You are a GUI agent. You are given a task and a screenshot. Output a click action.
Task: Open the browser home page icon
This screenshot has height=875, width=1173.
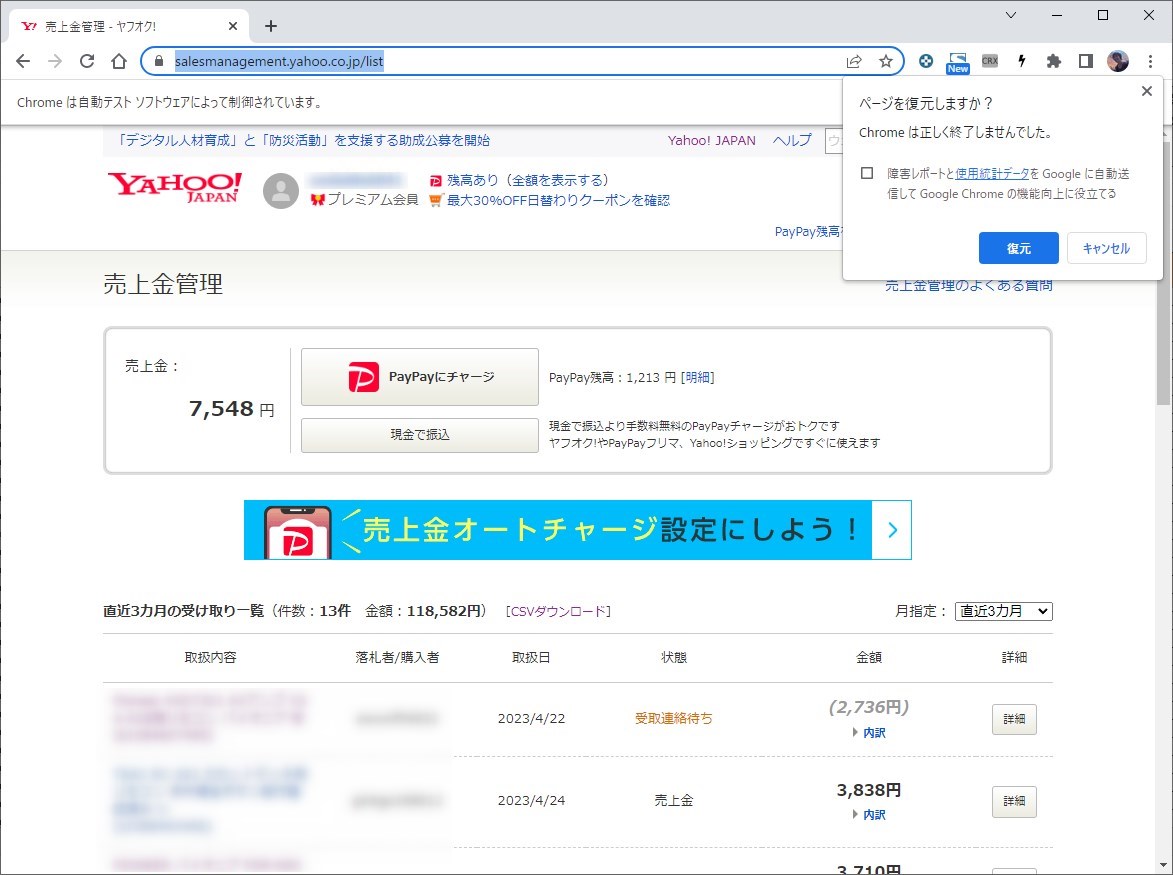tap(119, 61)
